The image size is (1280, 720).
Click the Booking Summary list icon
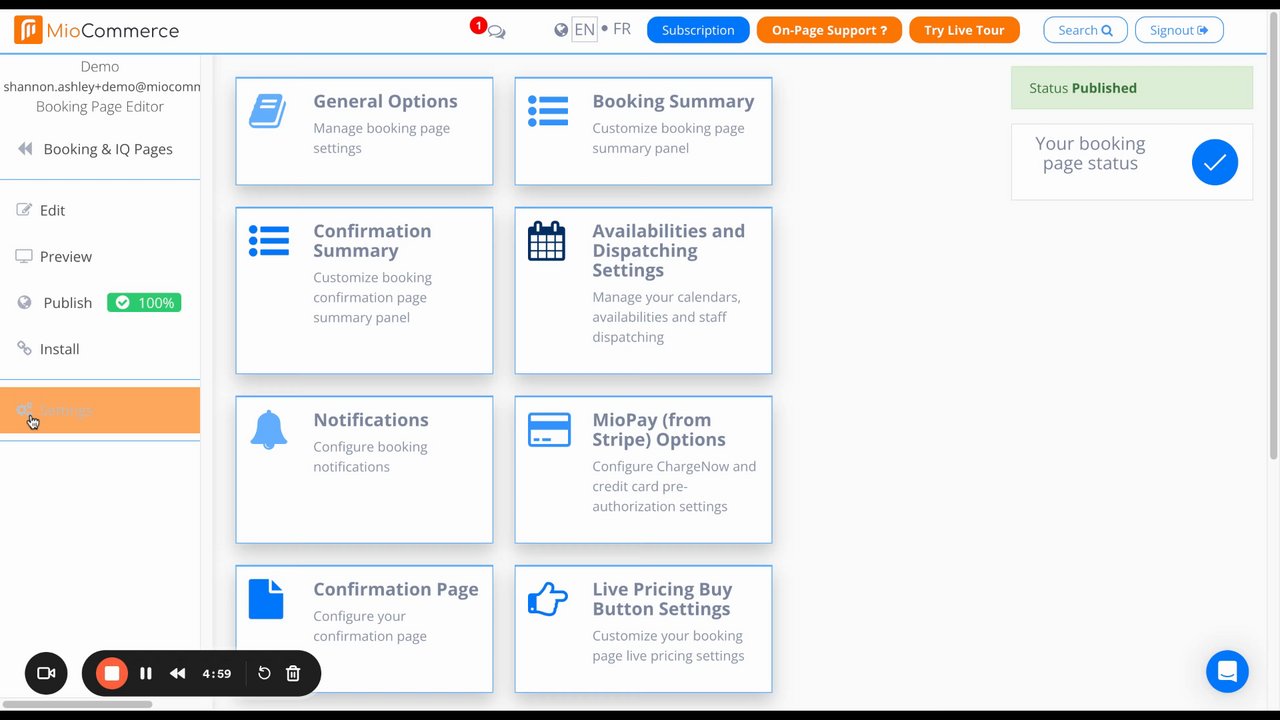pyautogui.click(x=548, y=111)
